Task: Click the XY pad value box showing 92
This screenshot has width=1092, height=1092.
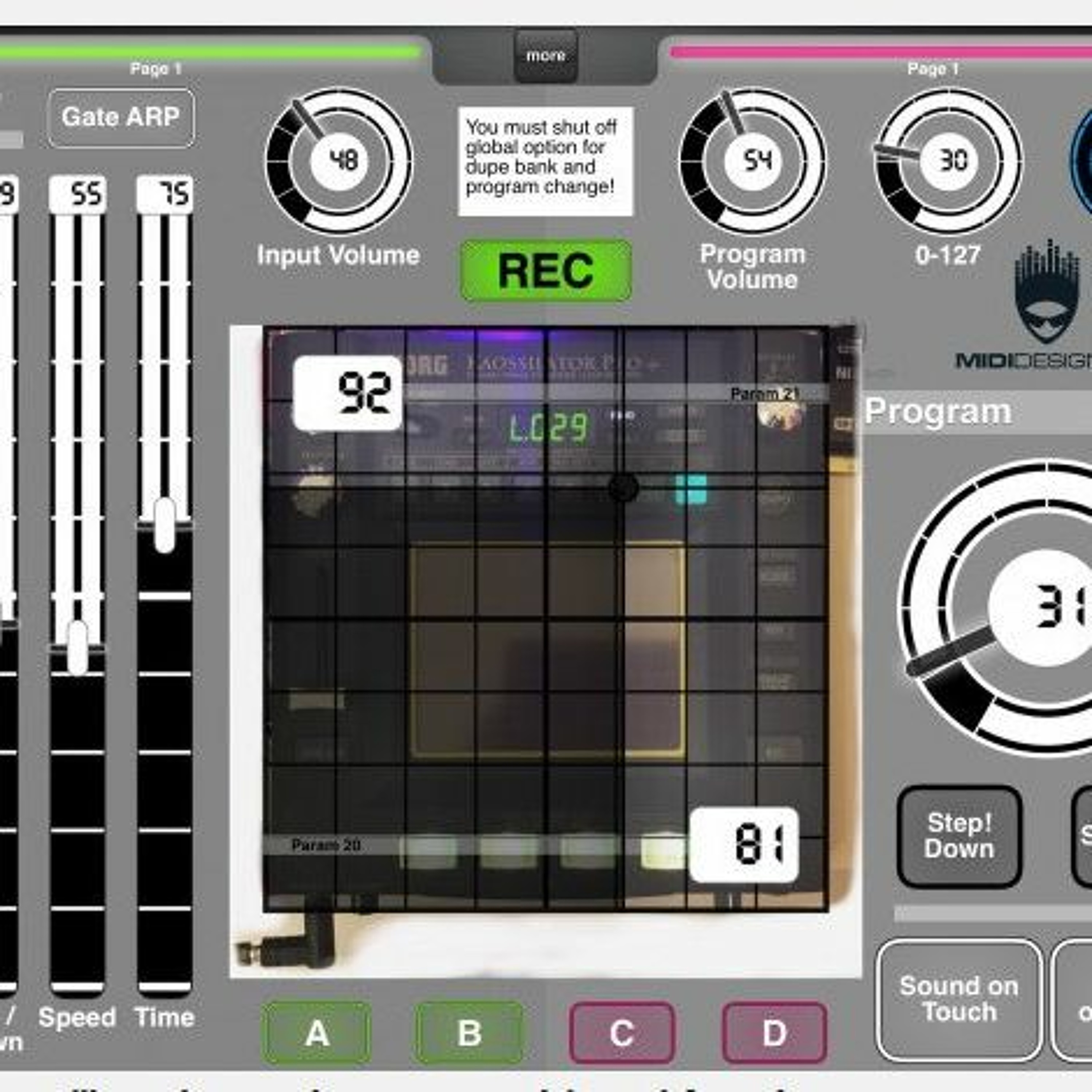Action: click(348, 393)
